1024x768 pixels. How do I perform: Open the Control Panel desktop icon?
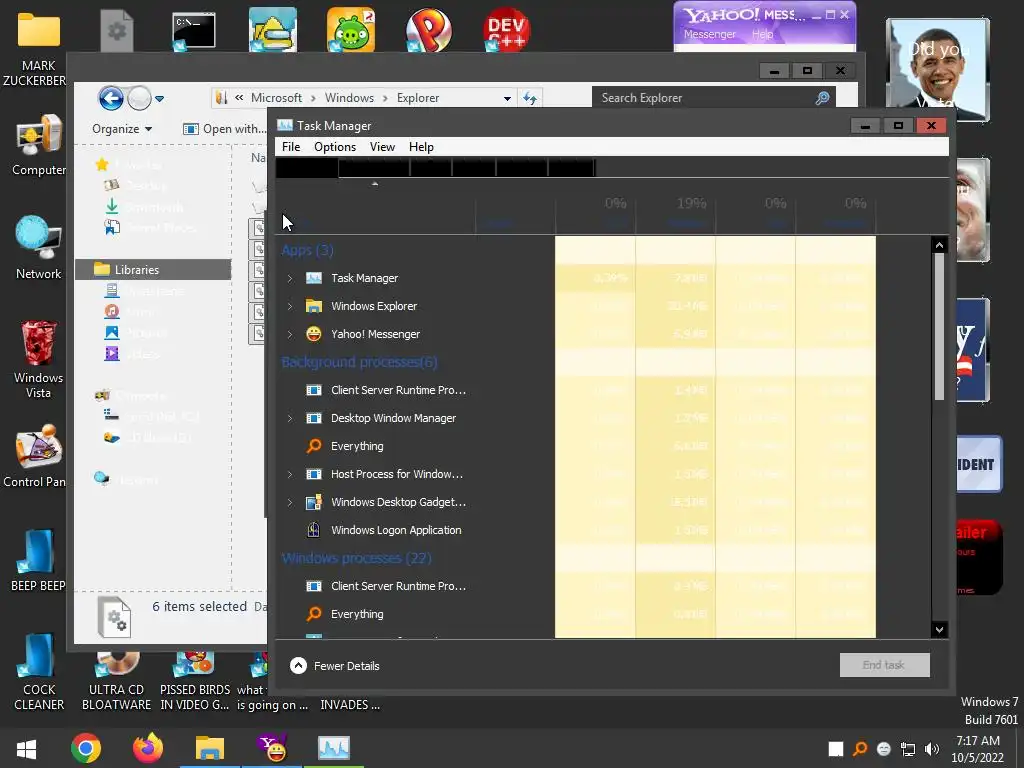click(36, 456)
